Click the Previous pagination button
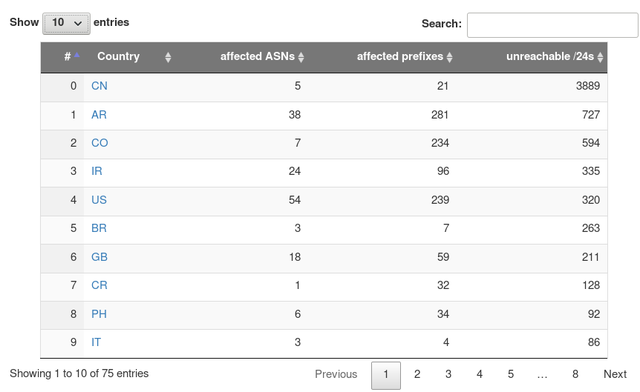This screenshot has height=392, width=640. (x=336, y=374)
